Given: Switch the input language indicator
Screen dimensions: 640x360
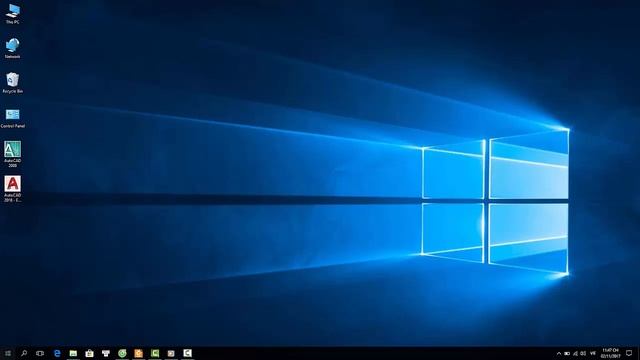Looking at the screenshot, I should click(x=593, y=353).
